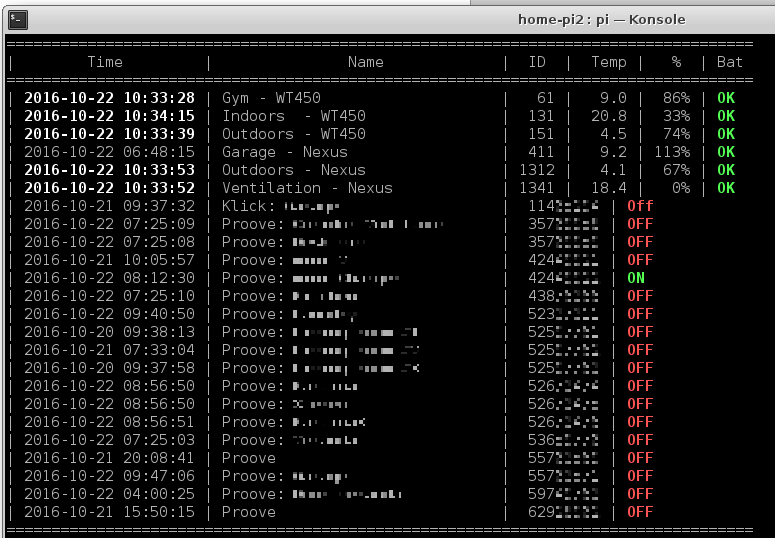775x538 pixels.
Task: Click the battery OK status for Garage - Nexus
Action: [726, 152]
